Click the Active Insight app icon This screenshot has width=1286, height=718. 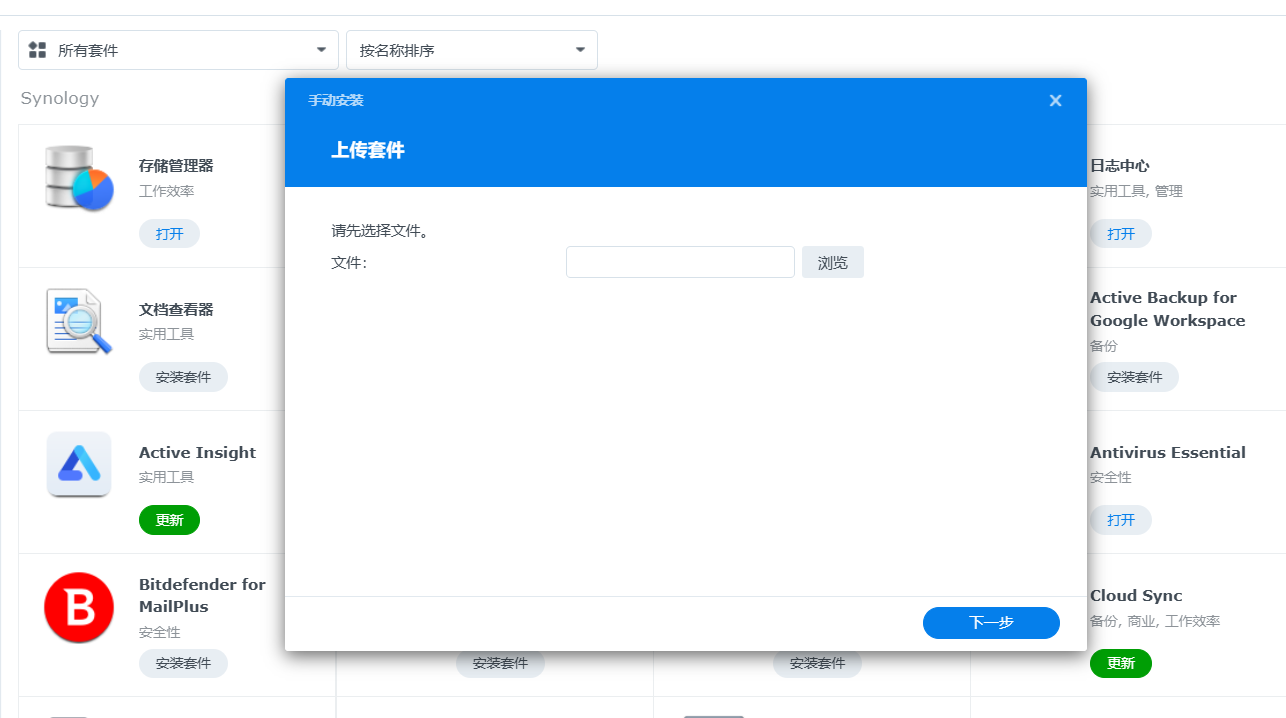[78, 464]
